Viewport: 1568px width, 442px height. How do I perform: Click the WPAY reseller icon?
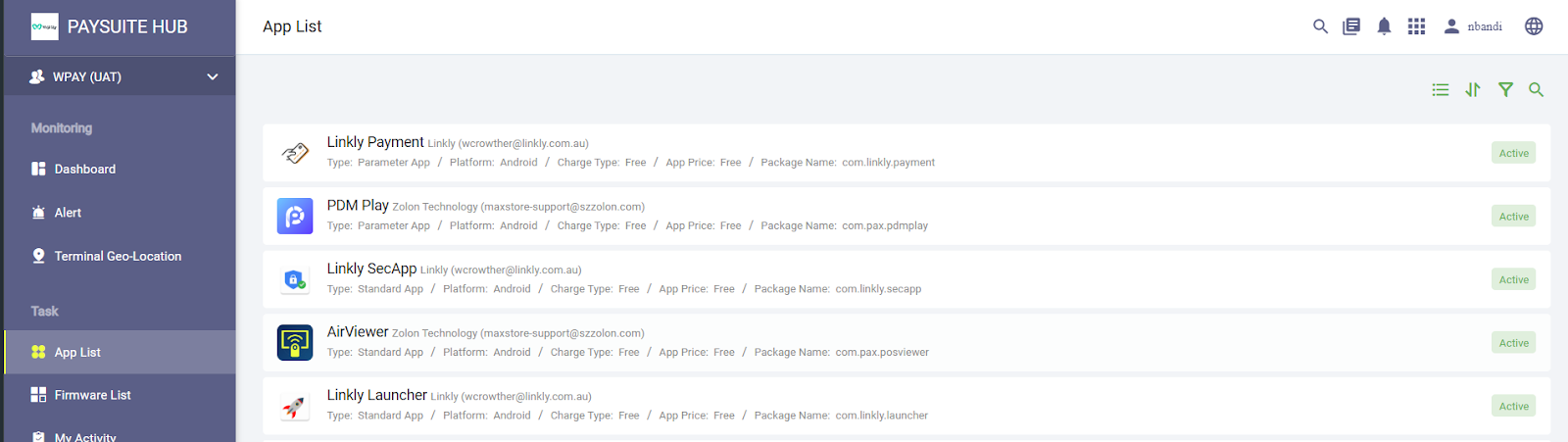pos(37,76)
